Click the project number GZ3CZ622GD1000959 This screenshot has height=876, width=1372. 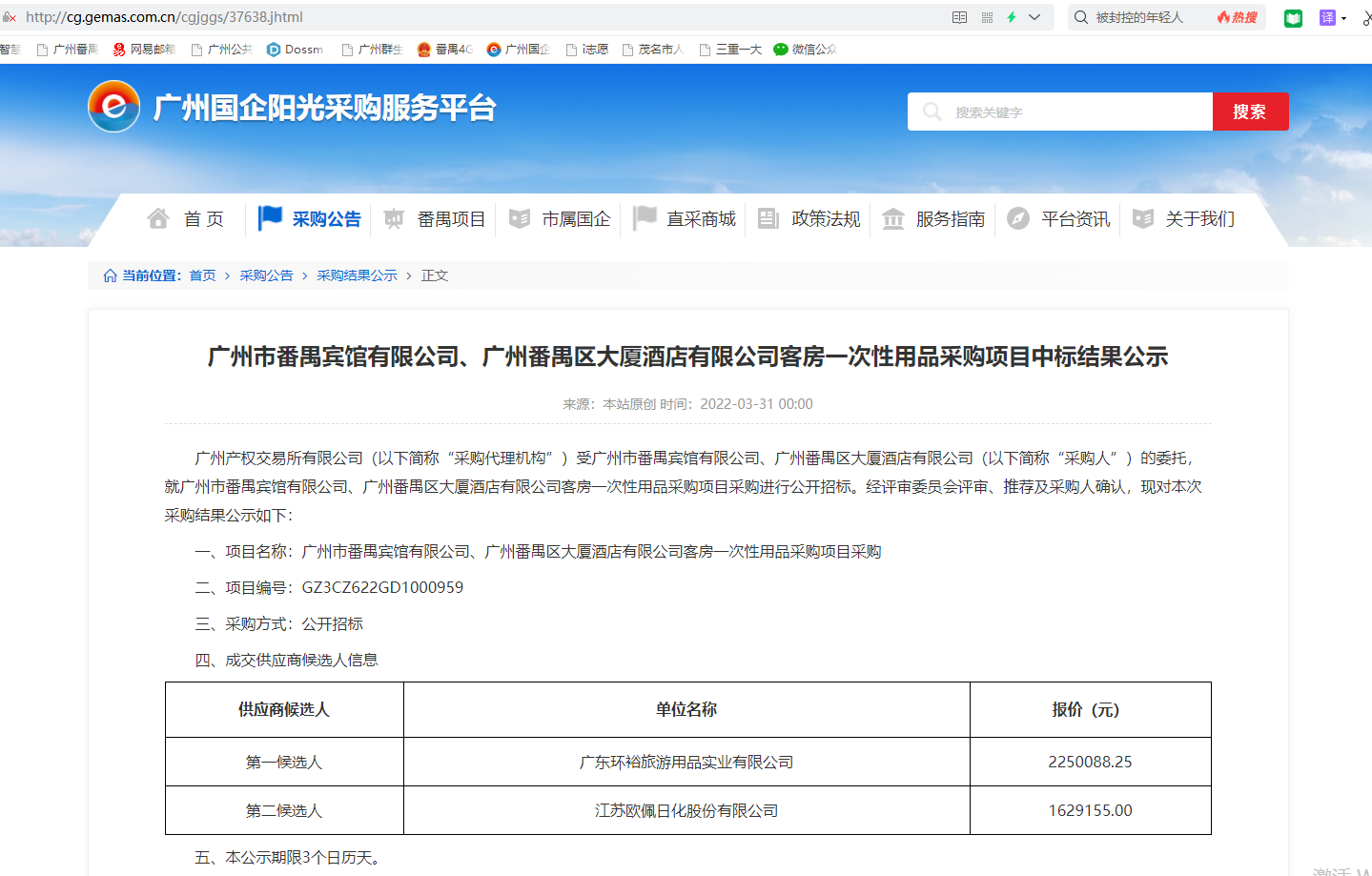pyautogui.click(x=382, y=587)
